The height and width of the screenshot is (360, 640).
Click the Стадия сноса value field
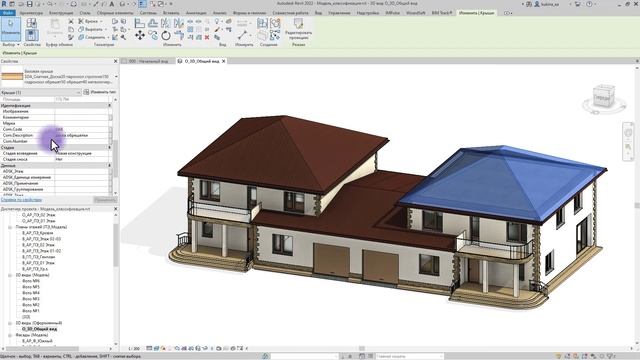click(x=83, y=159)
